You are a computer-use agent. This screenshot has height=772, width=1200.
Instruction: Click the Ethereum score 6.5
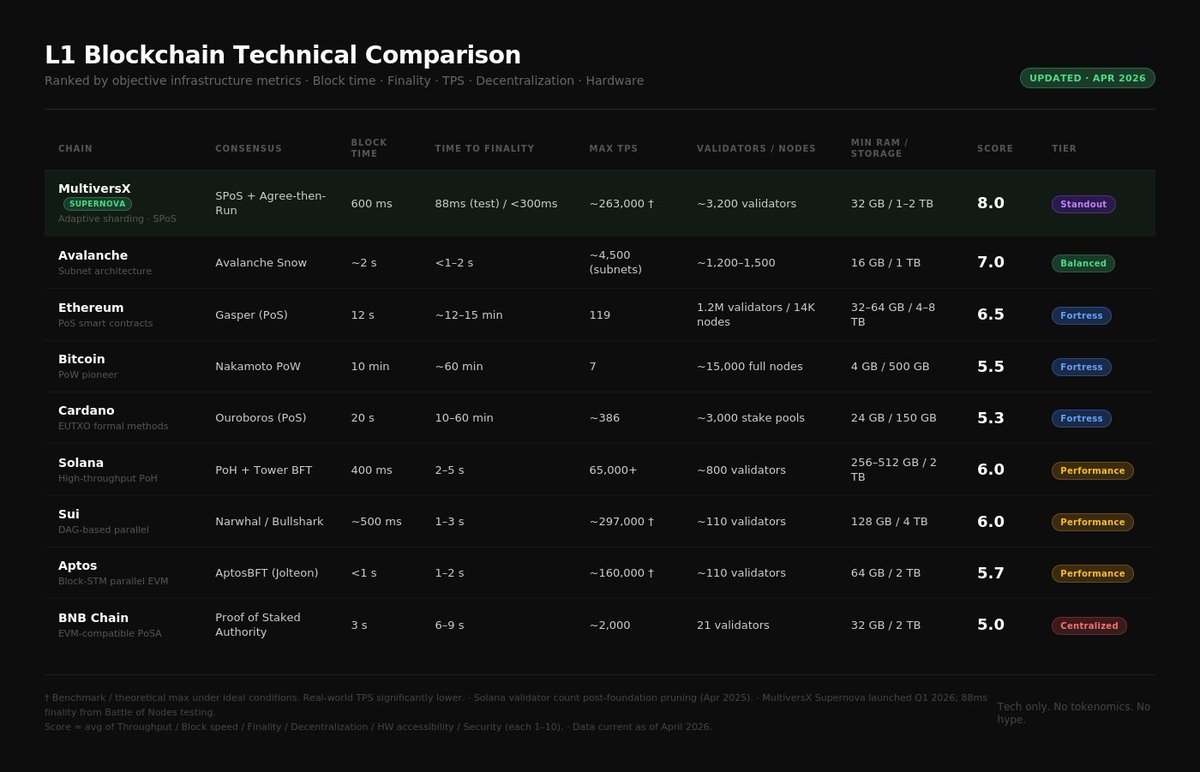[991, 314]
